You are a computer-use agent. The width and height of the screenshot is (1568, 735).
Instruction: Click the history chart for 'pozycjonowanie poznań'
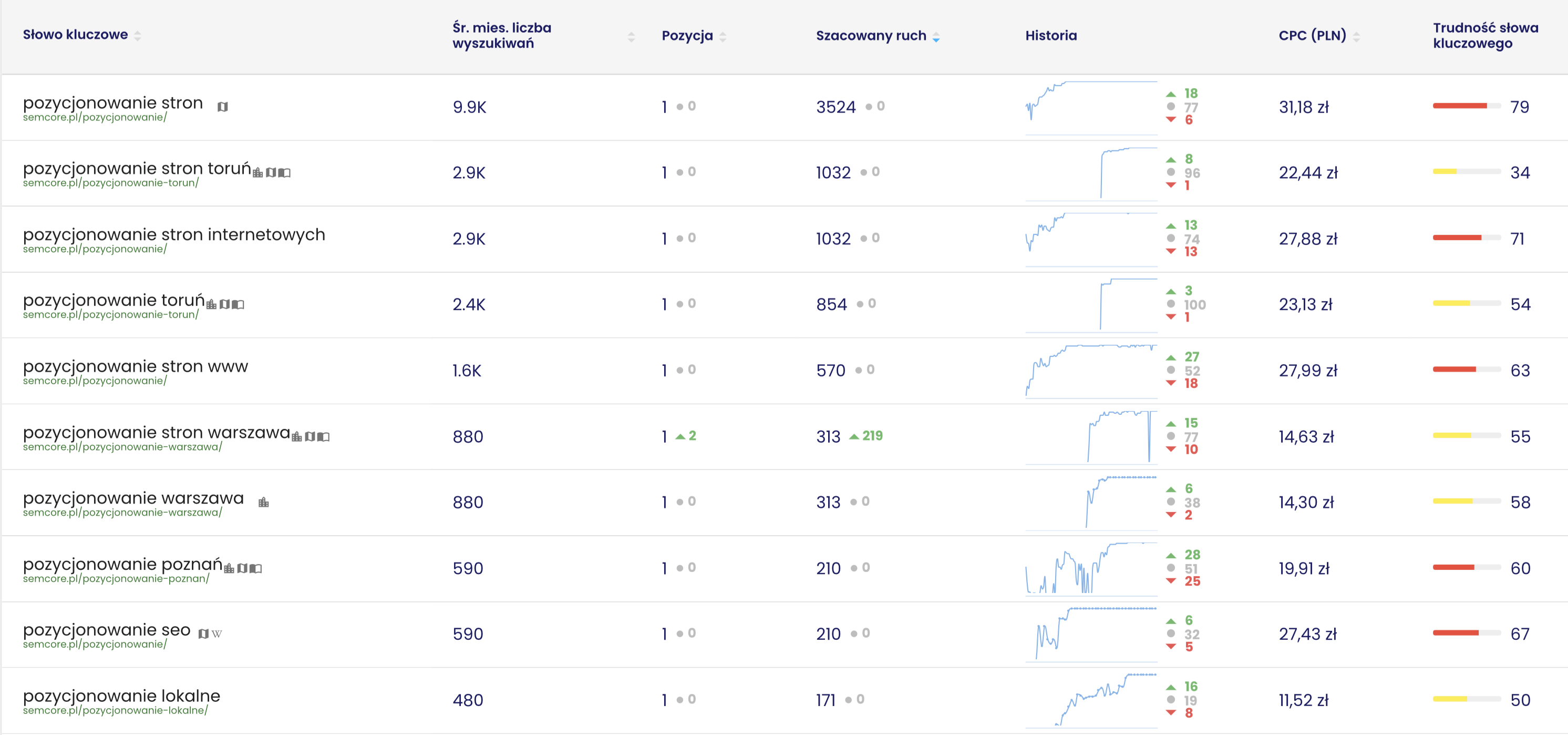[x=1091, y=568]
